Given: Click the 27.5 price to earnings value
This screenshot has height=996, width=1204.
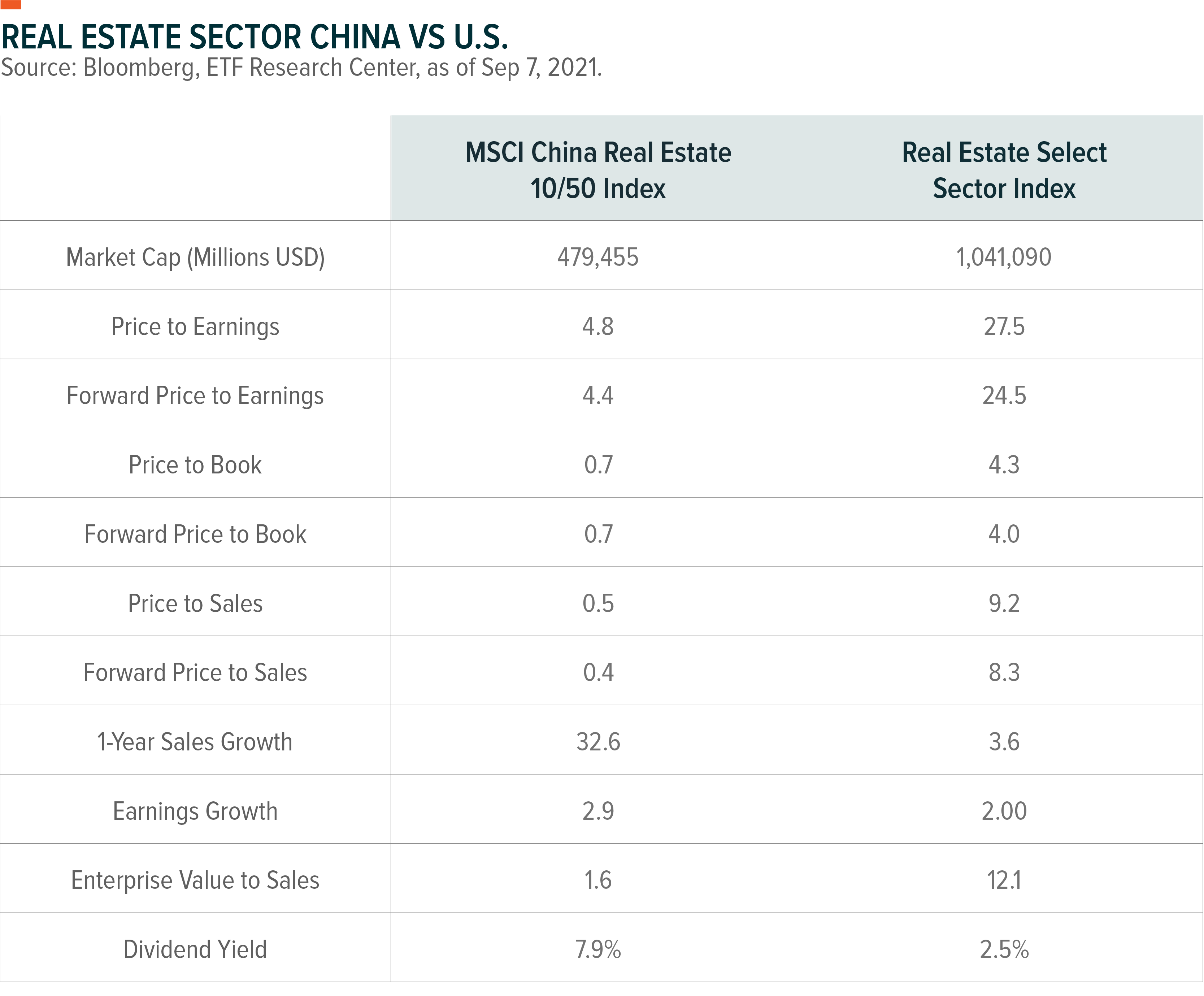Looking at the screenshot, I should tap(1004, 326).
